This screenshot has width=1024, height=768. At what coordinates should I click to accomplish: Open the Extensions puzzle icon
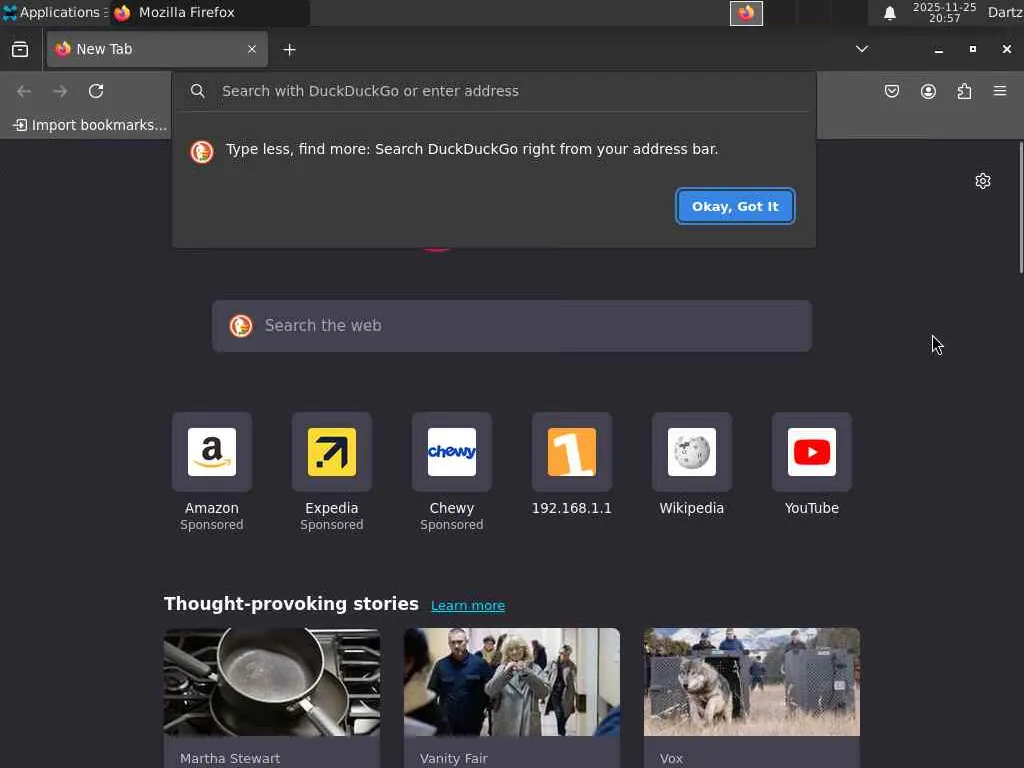pos(965,91)
